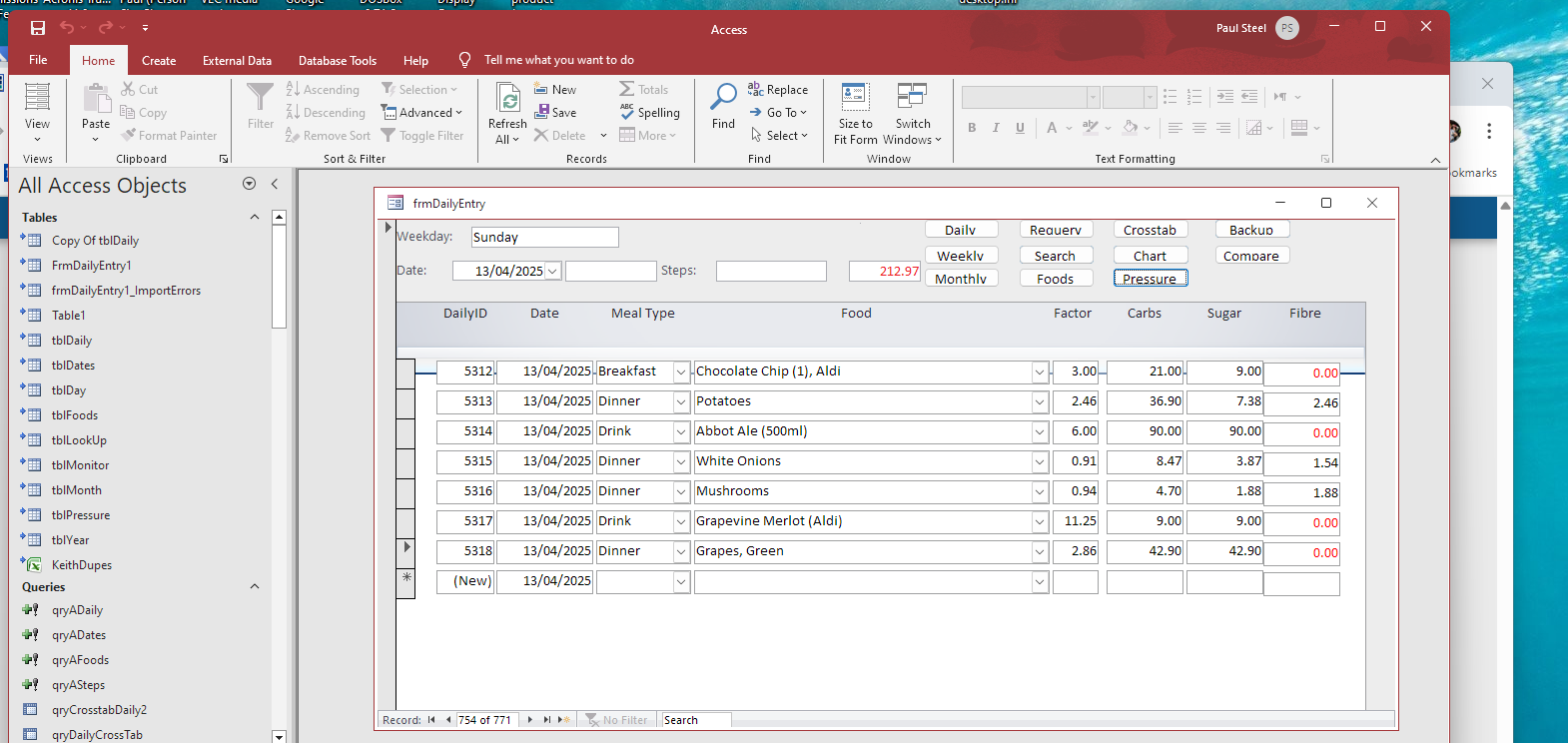Go to next record navigation arrow
Viewport: 1568px width, 743px height.
pyautogui.click(x=530, y=720)
